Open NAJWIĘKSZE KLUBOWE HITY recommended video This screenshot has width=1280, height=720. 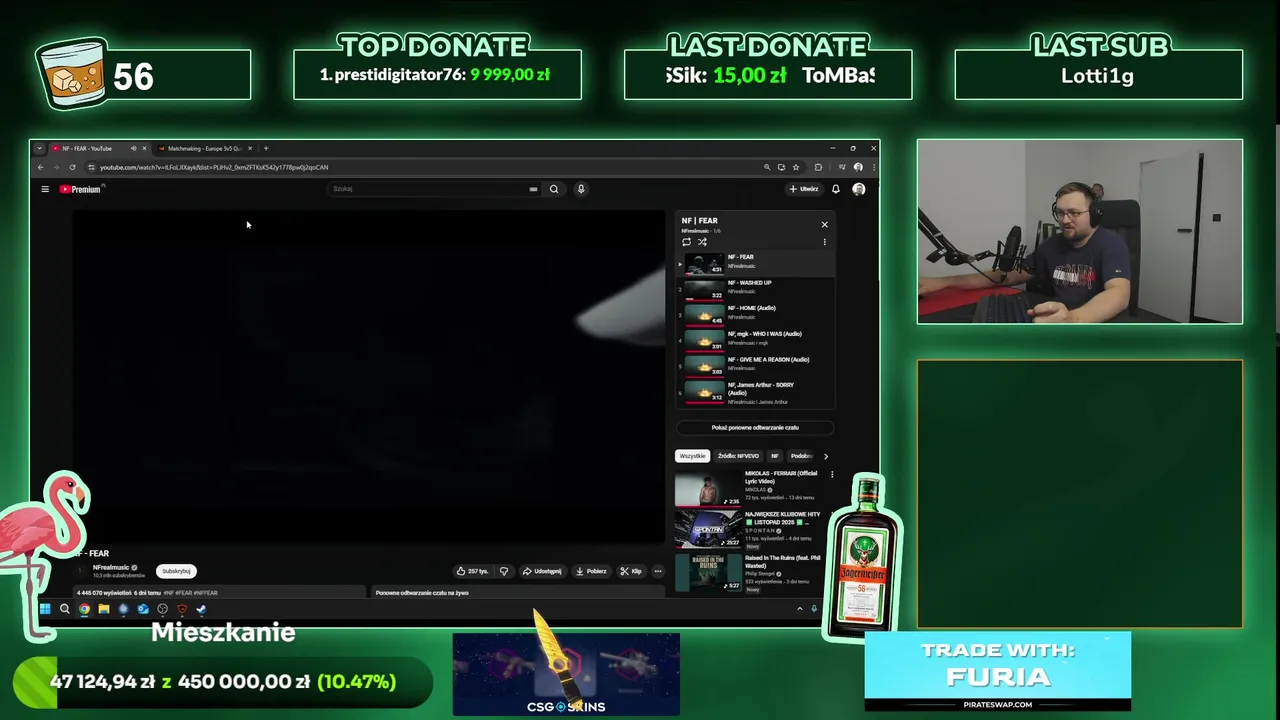[750, 530]
